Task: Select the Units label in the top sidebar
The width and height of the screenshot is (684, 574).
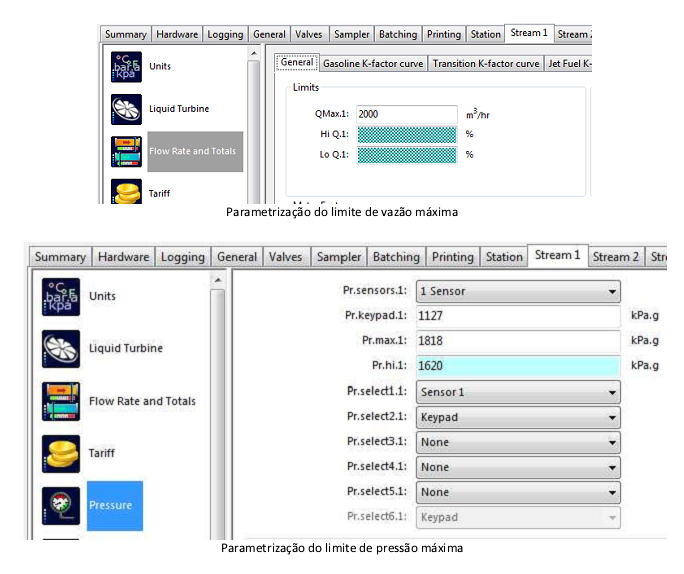Action: click(160, 66)
